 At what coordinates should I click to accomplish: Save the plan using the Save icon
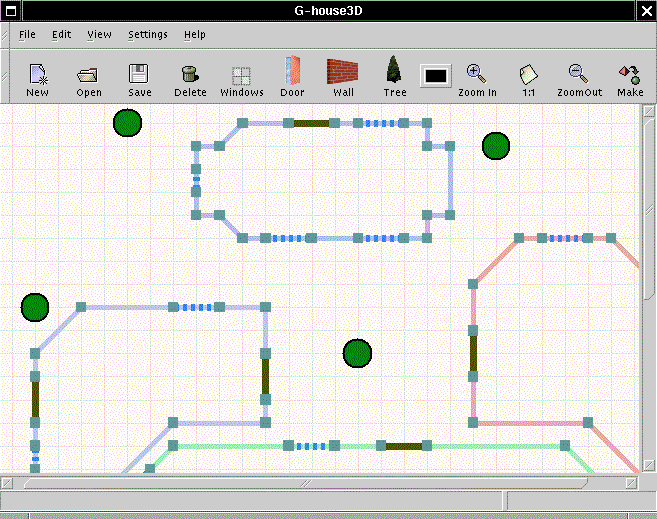coord(139,76)
